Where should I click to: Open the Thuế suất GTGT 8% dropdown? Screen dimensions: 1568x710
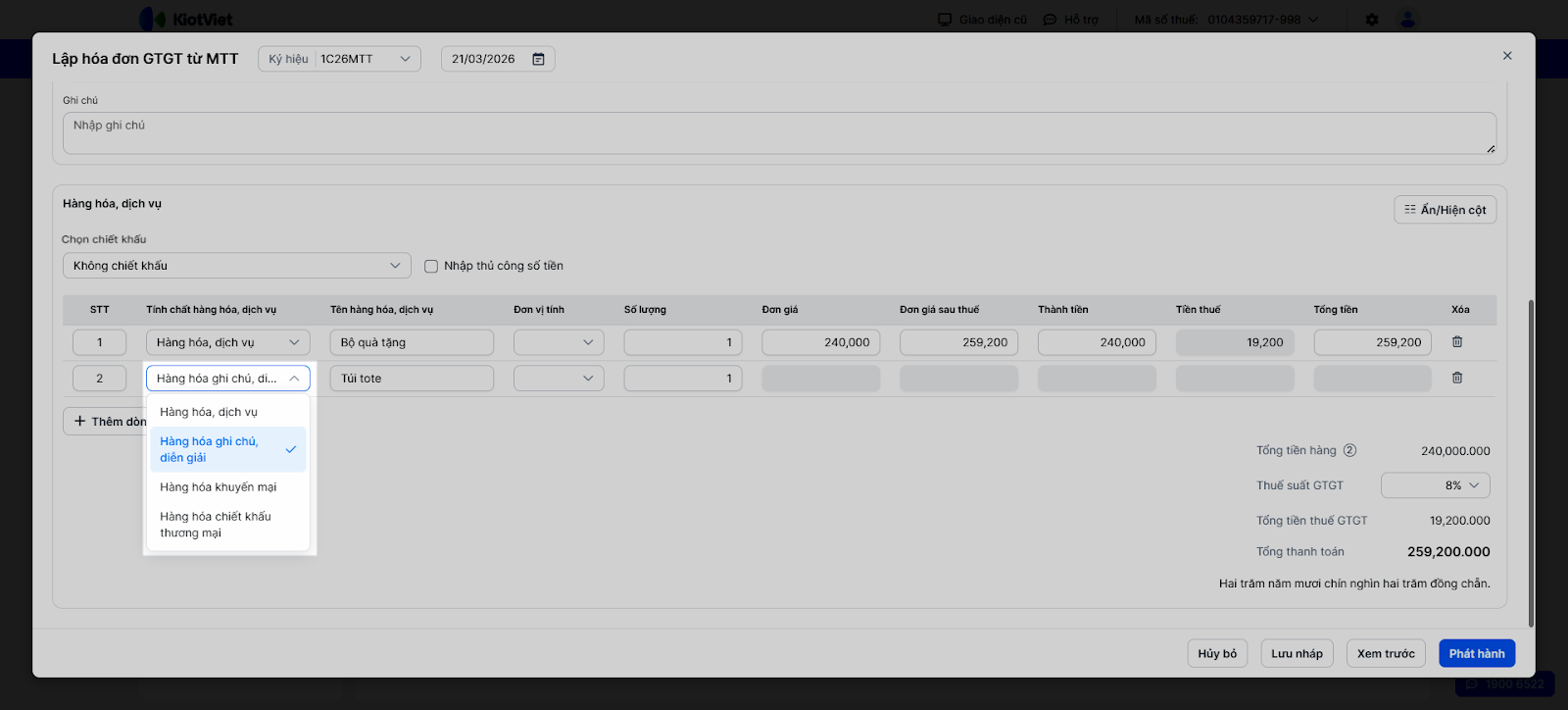[1435, 485]
